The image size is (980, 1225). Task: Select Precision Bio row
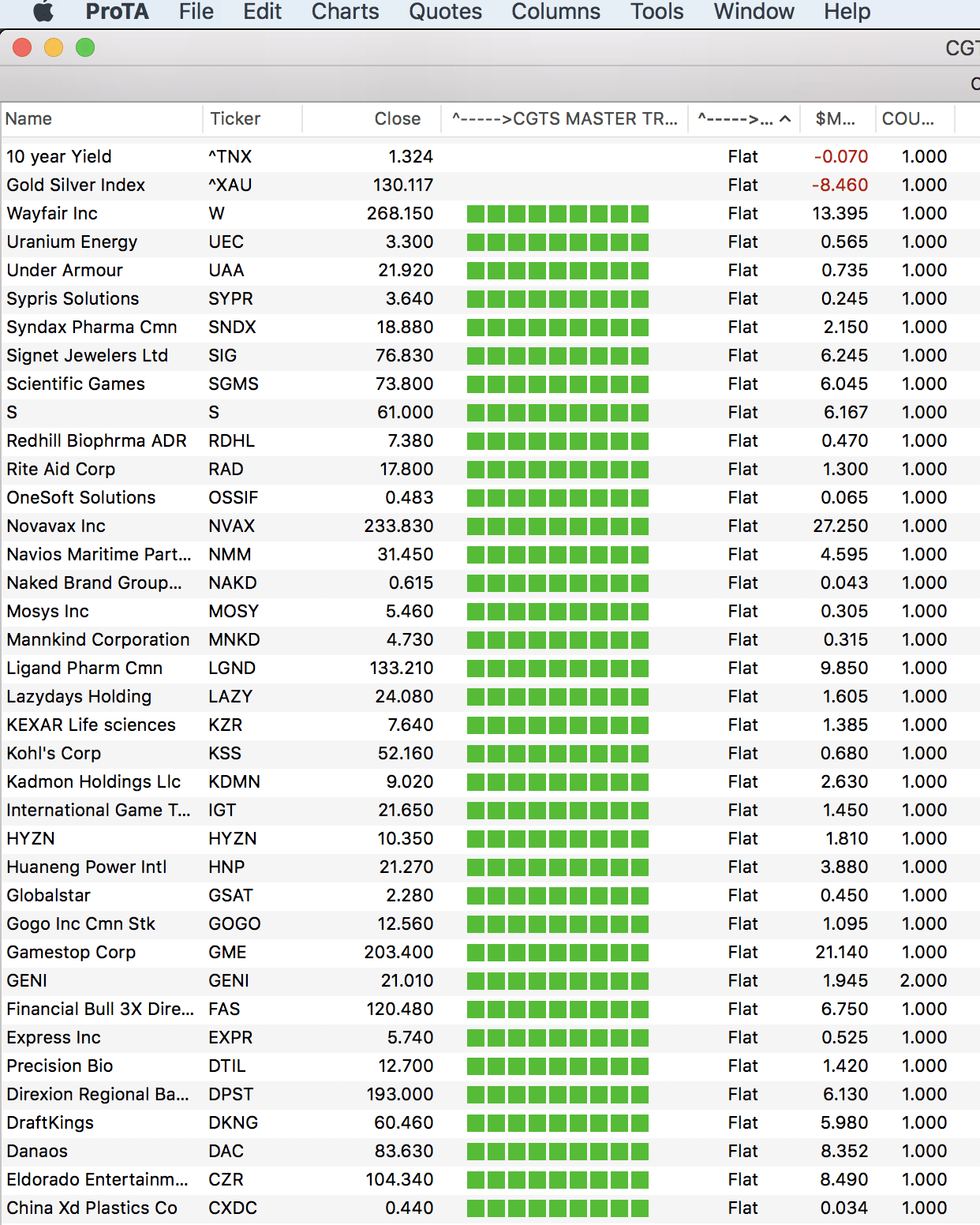(x=490, y=1066)
